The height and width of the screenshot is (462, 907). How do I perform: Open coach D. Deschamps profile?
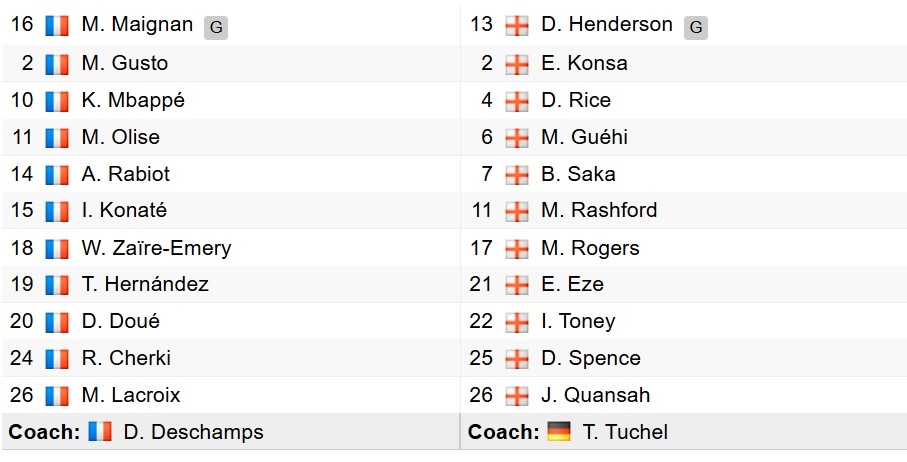tap(193, 432)
